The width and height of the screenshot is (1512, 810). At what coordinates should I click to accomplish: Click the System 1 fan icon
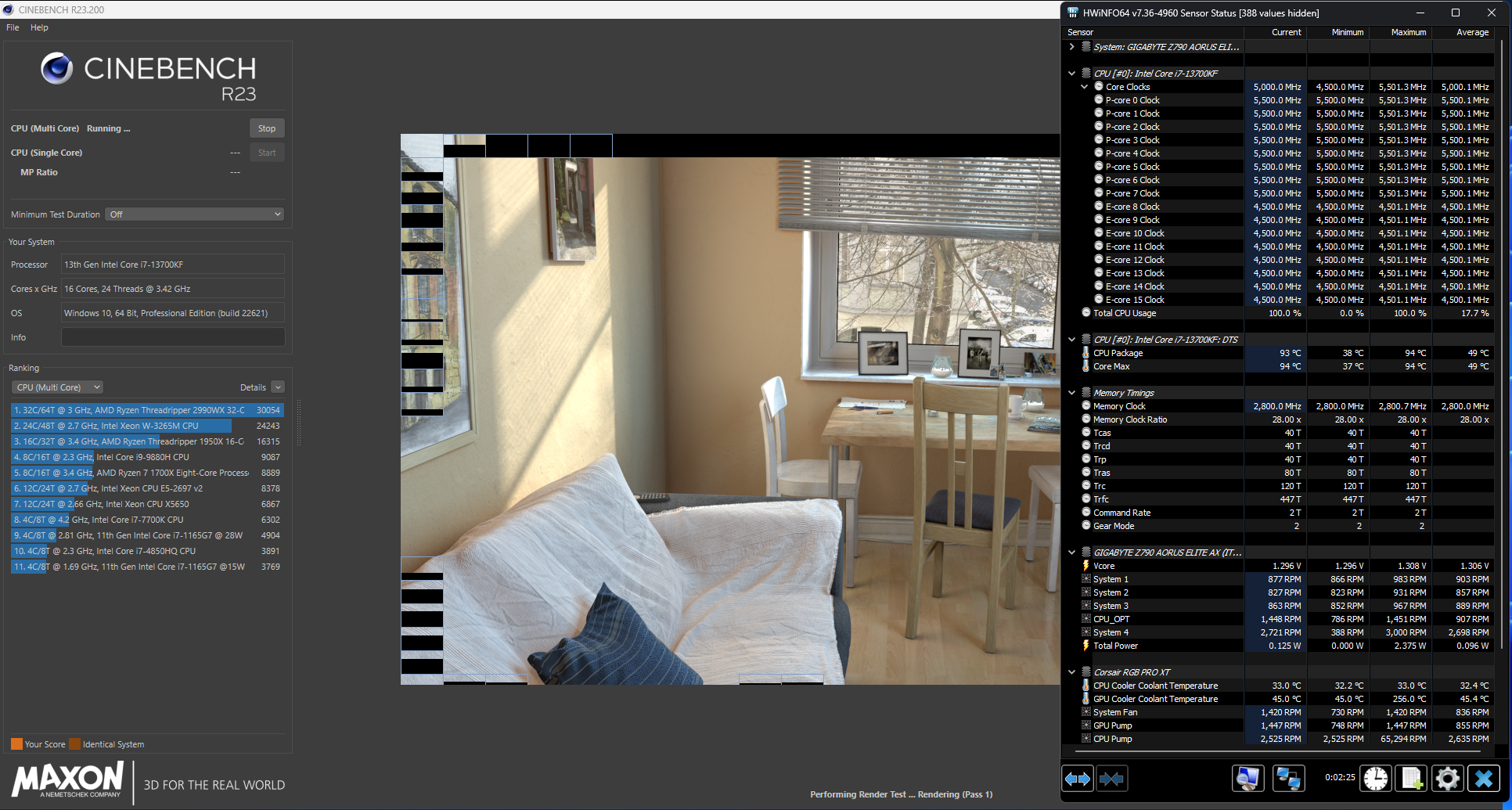pyautogui.click(x=1085, y=579)
